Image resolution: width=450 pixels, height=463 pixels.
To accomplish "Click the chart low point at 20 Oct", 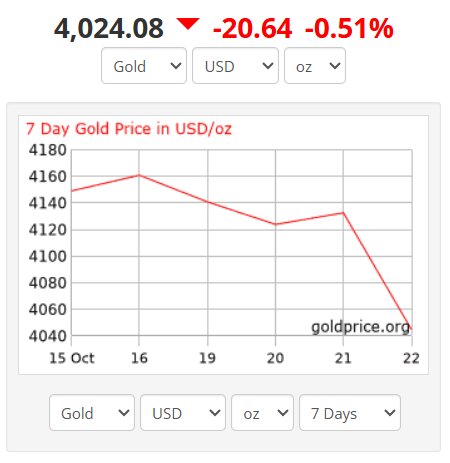I will [x=275, y=224].
